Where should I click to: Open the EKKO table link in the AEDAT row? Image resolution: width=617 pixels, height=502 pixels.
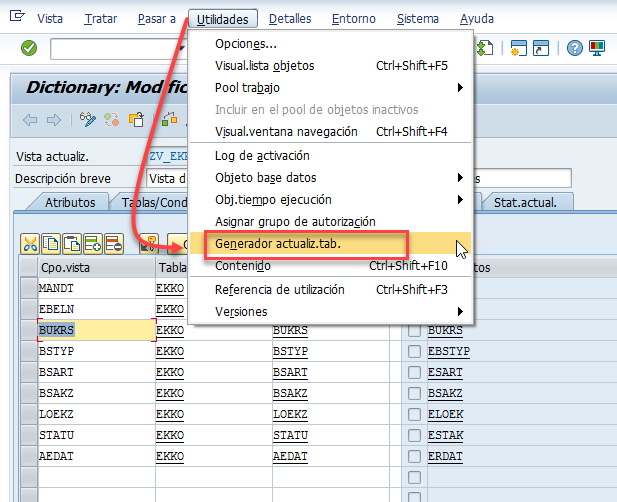pyautogui.click(x=170, y=456)
